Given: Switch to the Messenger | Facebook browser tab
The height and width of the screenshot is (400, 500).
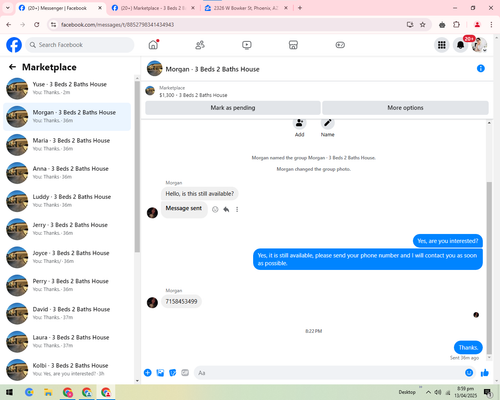Looking at the screenshot, I should [61, 8].
